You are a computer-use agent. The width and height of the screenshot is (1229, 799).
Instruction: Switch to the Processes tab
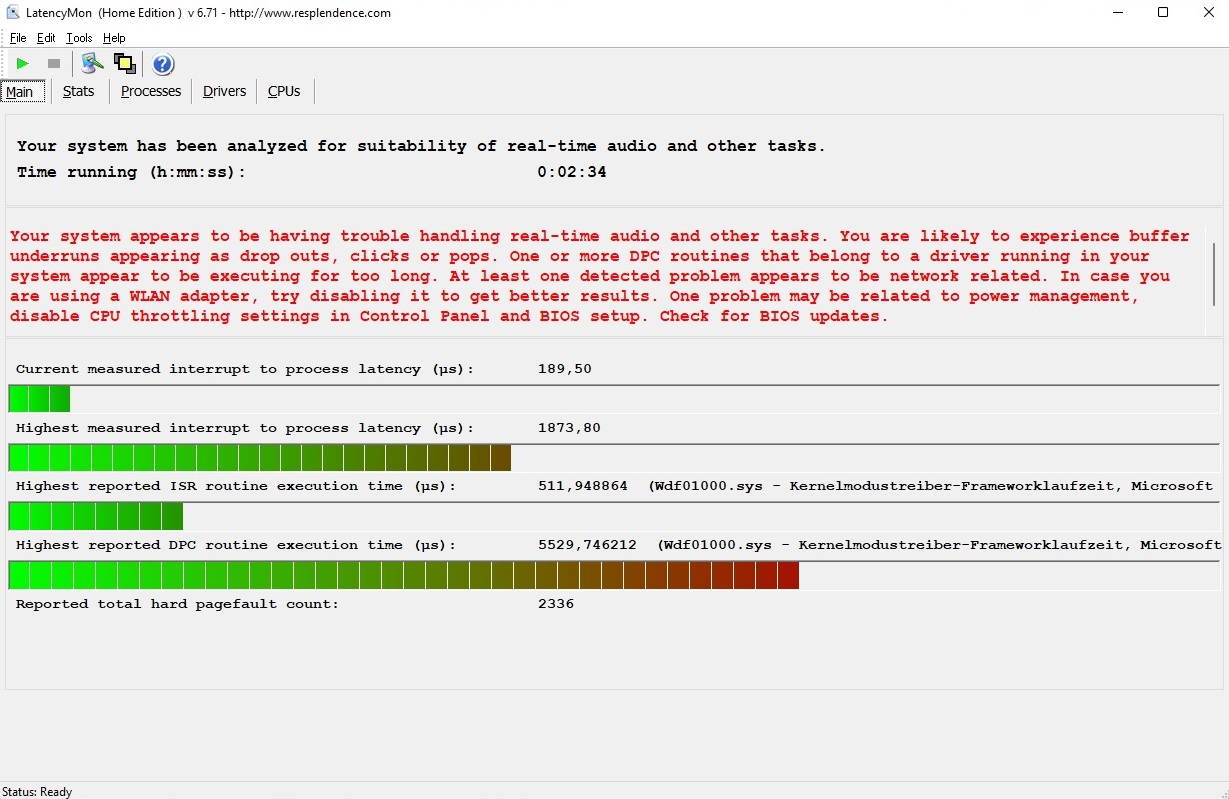151,91
